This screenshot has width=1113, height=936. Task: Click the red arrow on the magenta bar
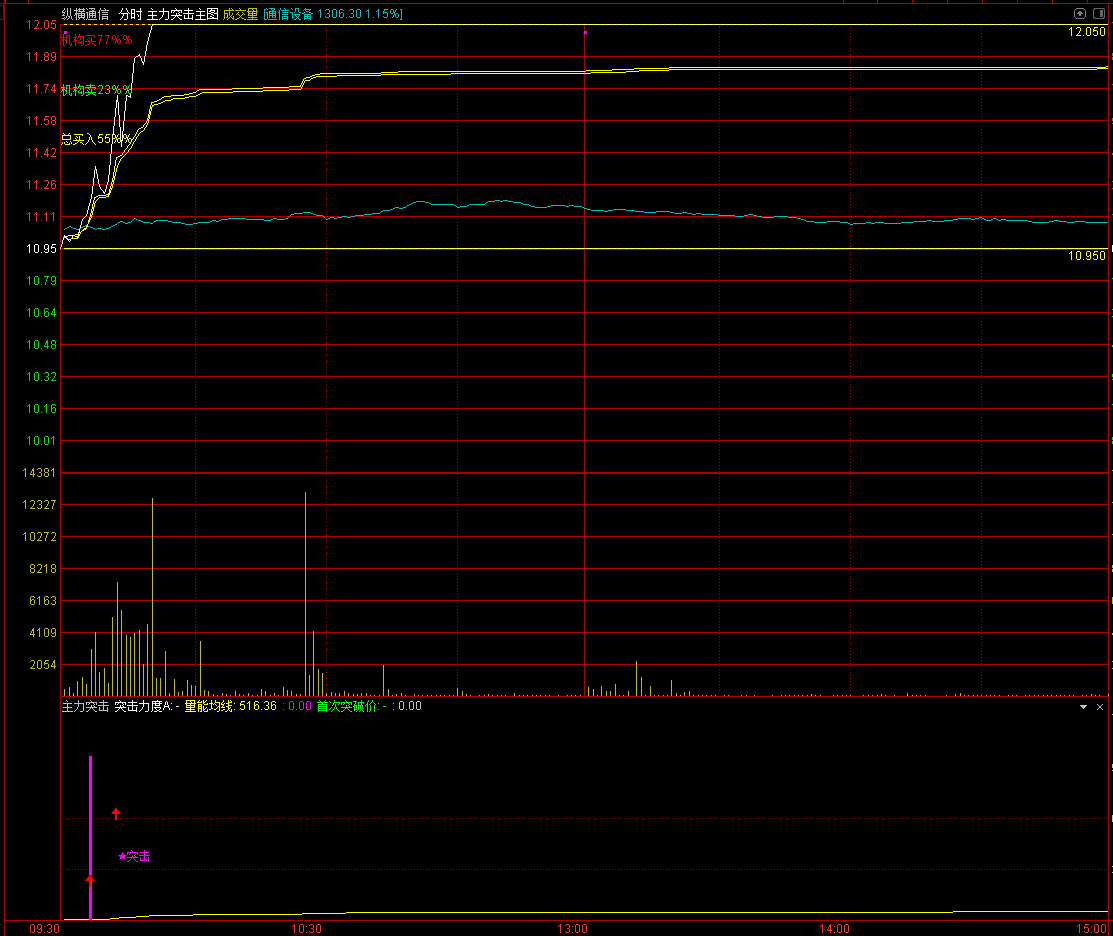point(90,880)
